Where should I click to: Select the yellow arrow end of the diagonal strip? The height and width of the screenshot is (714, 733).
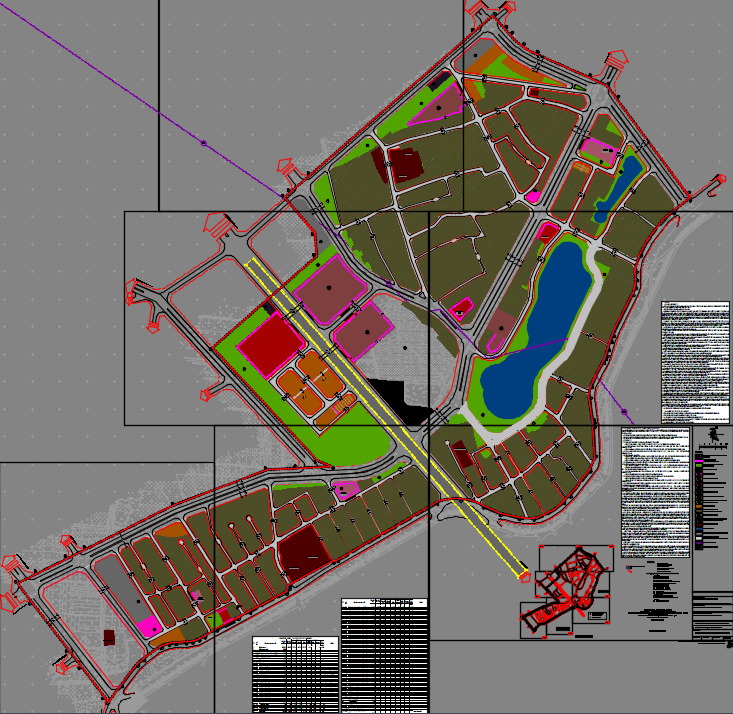tap(521, 574)
